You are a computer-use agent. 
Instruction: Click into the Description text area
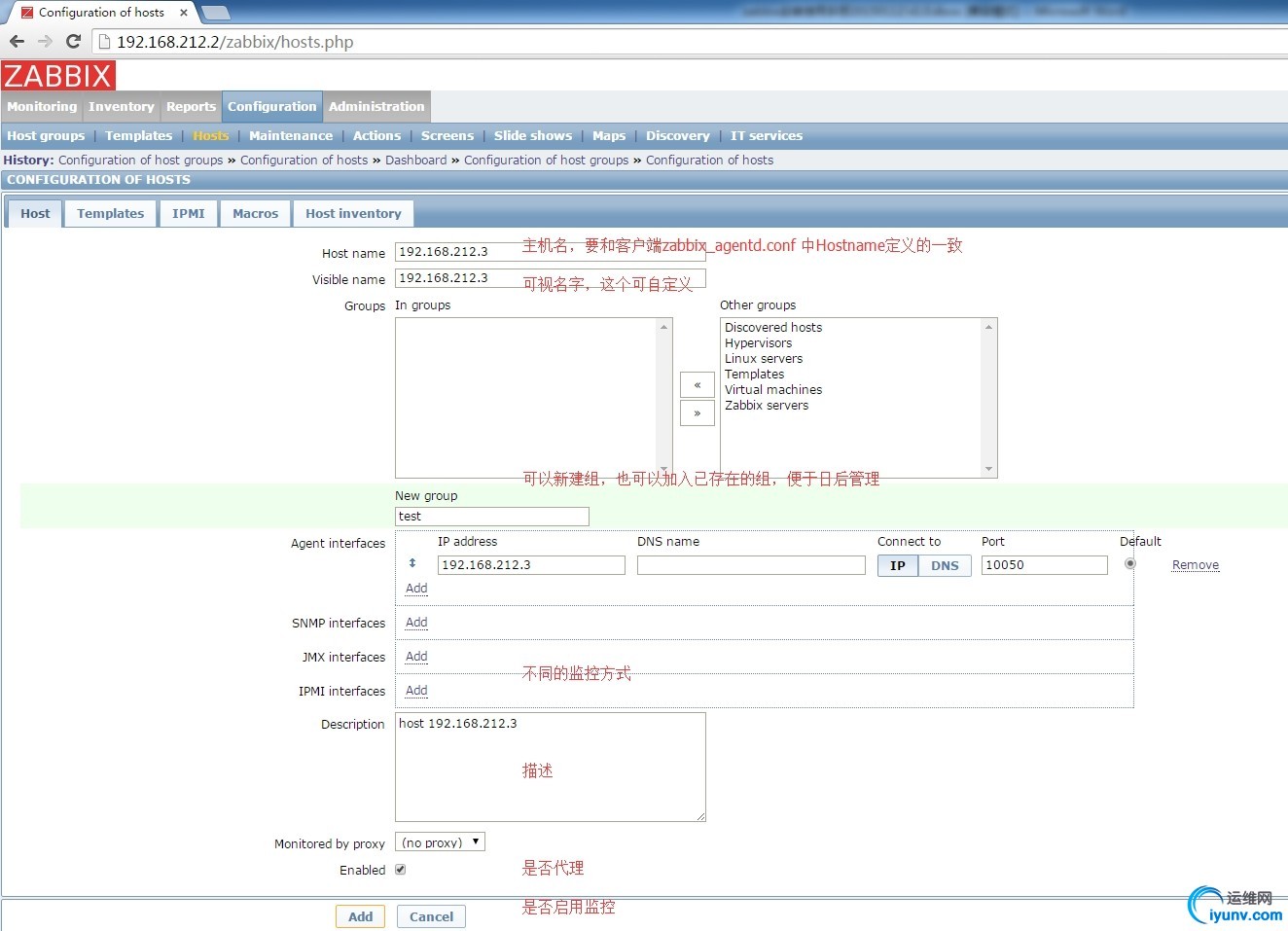coord(551,768)
